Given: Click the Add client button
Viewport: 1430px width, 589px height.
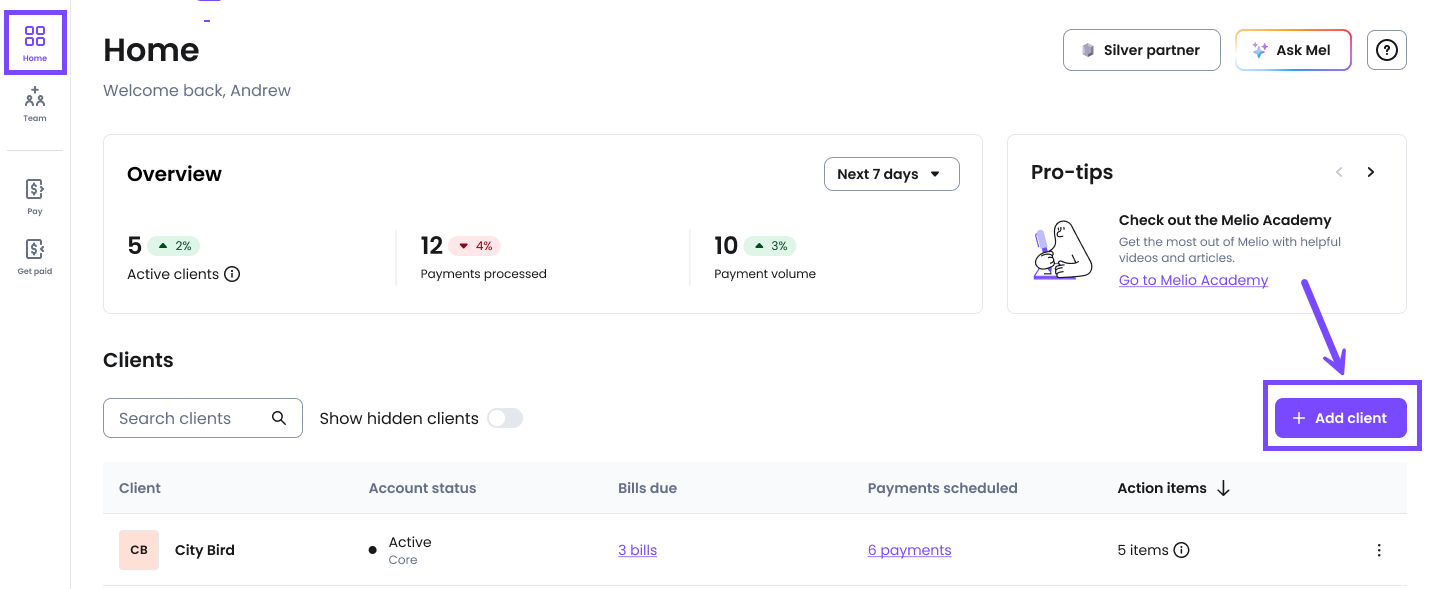Looking at the screenshot, I should pos(1340,418).
